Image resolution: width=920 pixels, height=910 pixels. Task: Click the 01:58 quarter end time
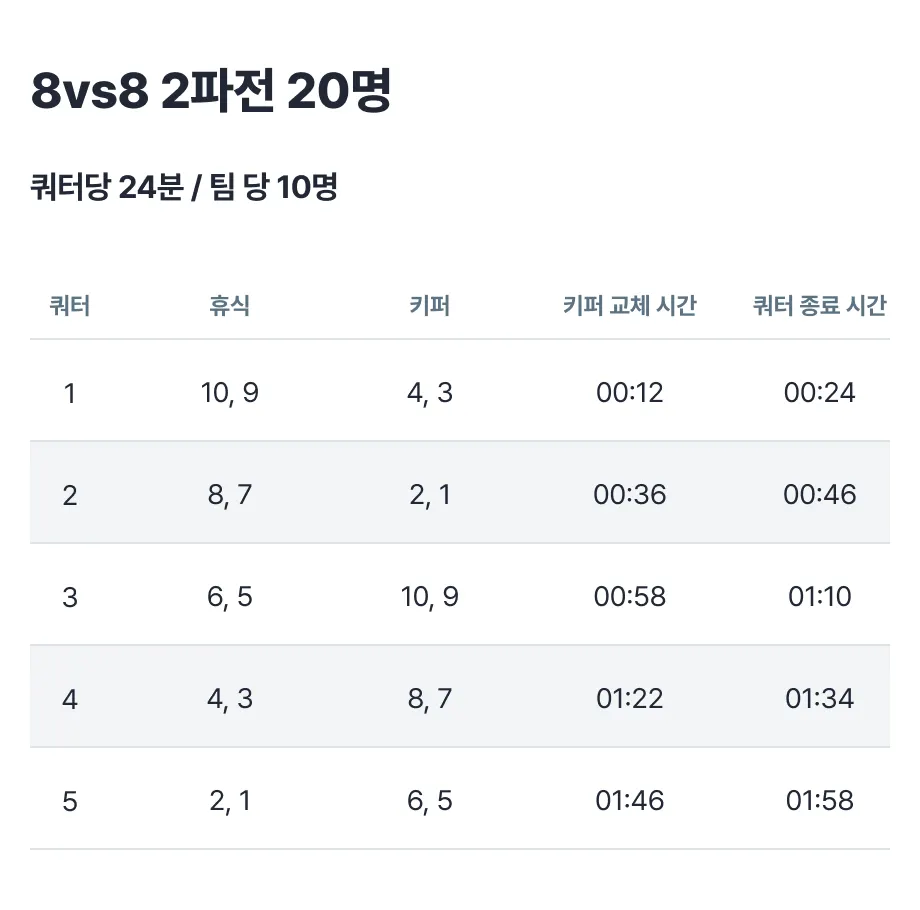[x=820, y=801]
